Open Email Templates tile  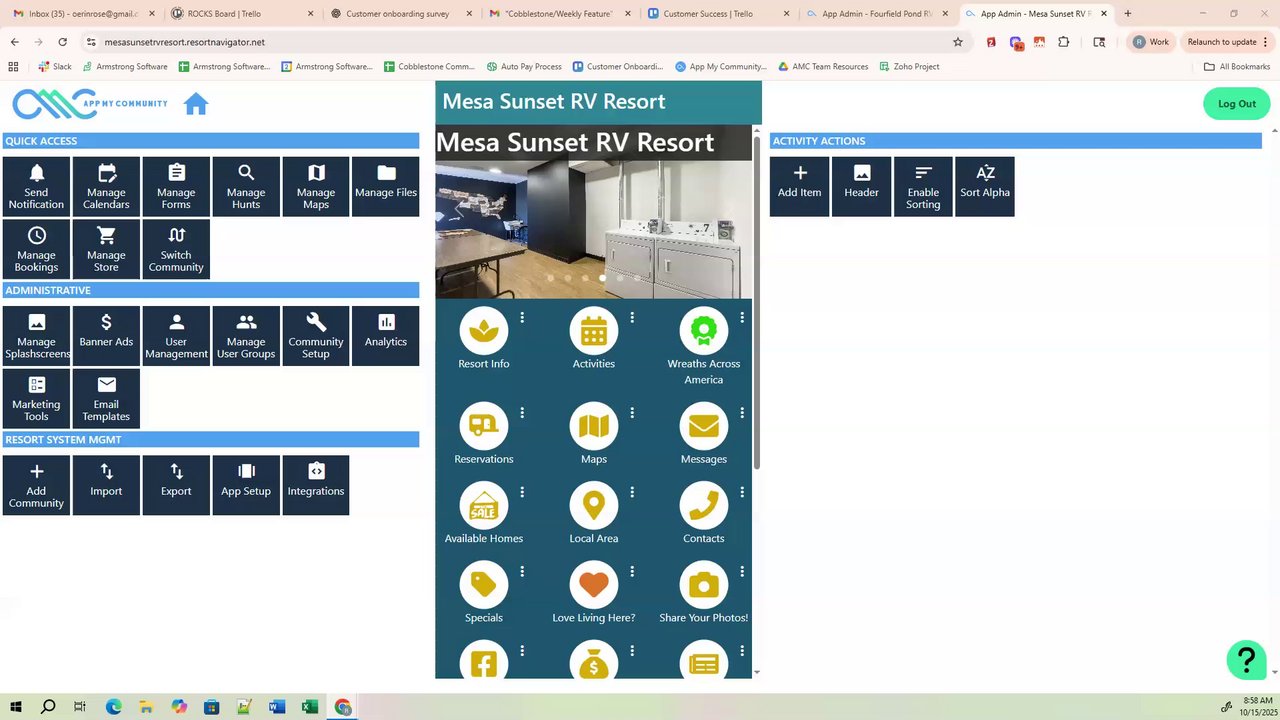(x=106, y=399)
